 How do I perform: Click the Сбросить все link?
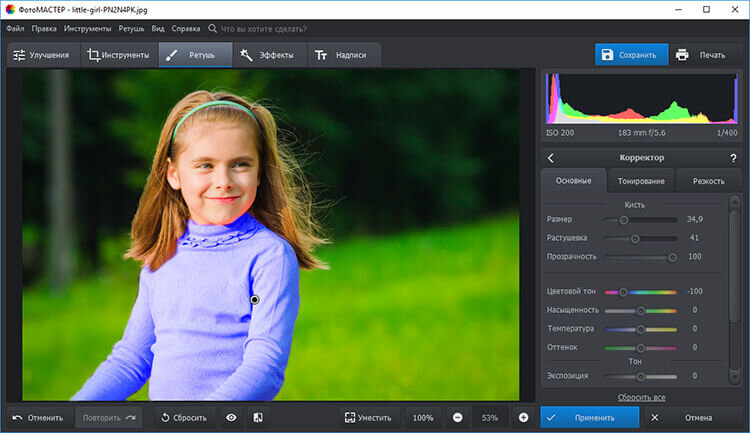[641, 397]
